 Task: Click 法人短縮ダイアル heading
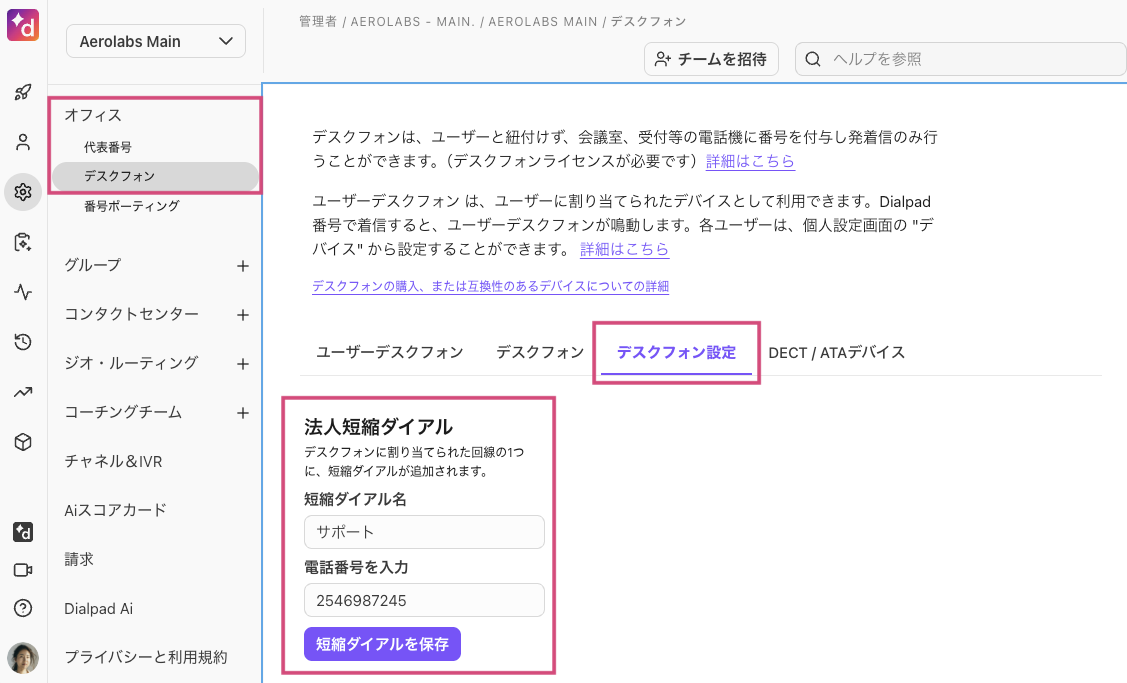tap(378, 427)
